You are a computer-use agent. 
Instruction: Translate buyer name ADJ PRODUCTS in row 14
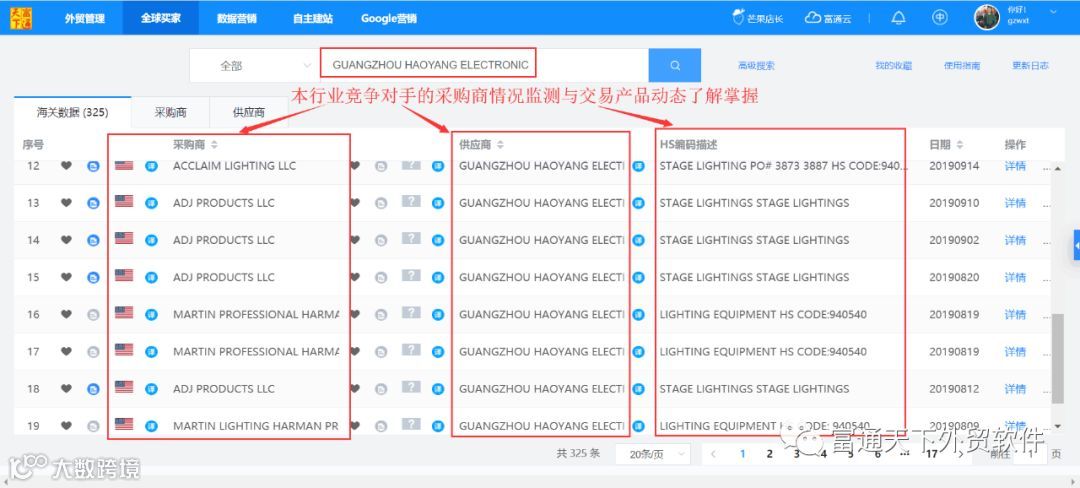152,240
